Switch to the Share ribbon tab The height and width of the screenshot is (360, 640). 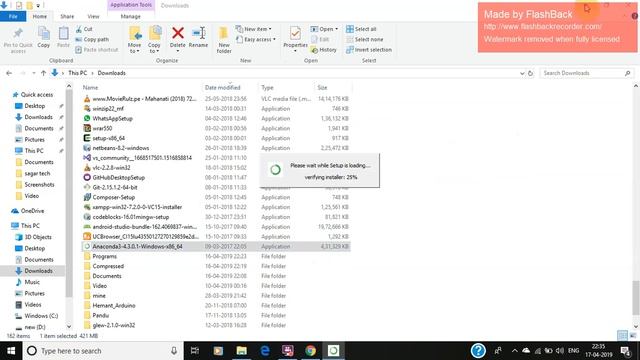67,16
